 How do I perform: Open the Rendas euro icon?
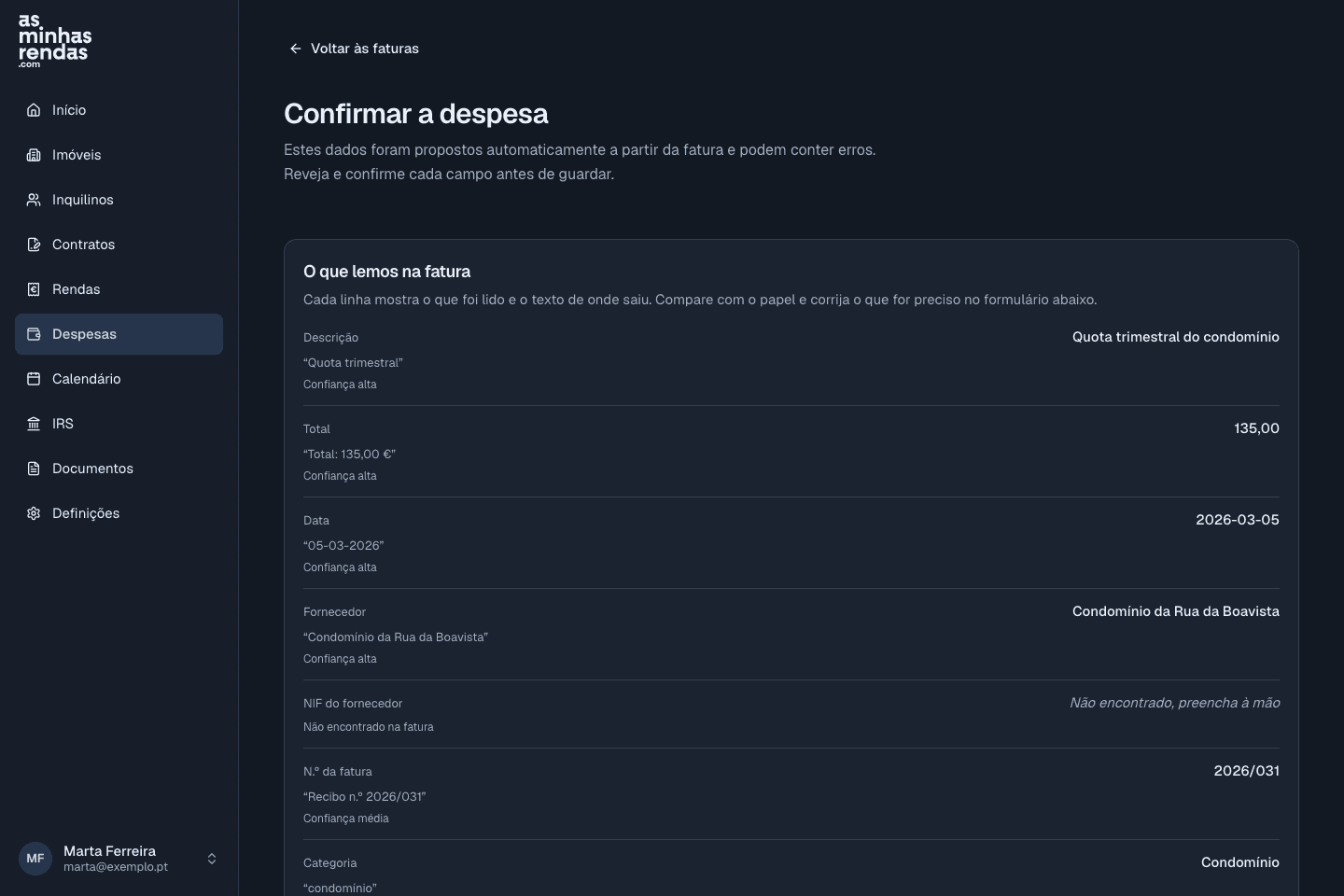[x=34, y=289]
